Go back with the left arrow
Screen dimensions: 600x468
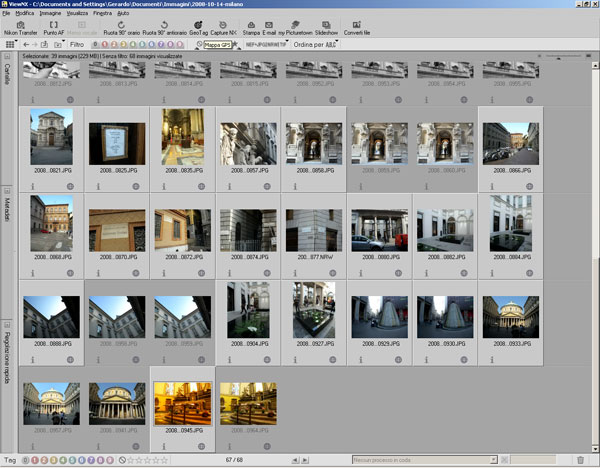(x=26, y=45)
